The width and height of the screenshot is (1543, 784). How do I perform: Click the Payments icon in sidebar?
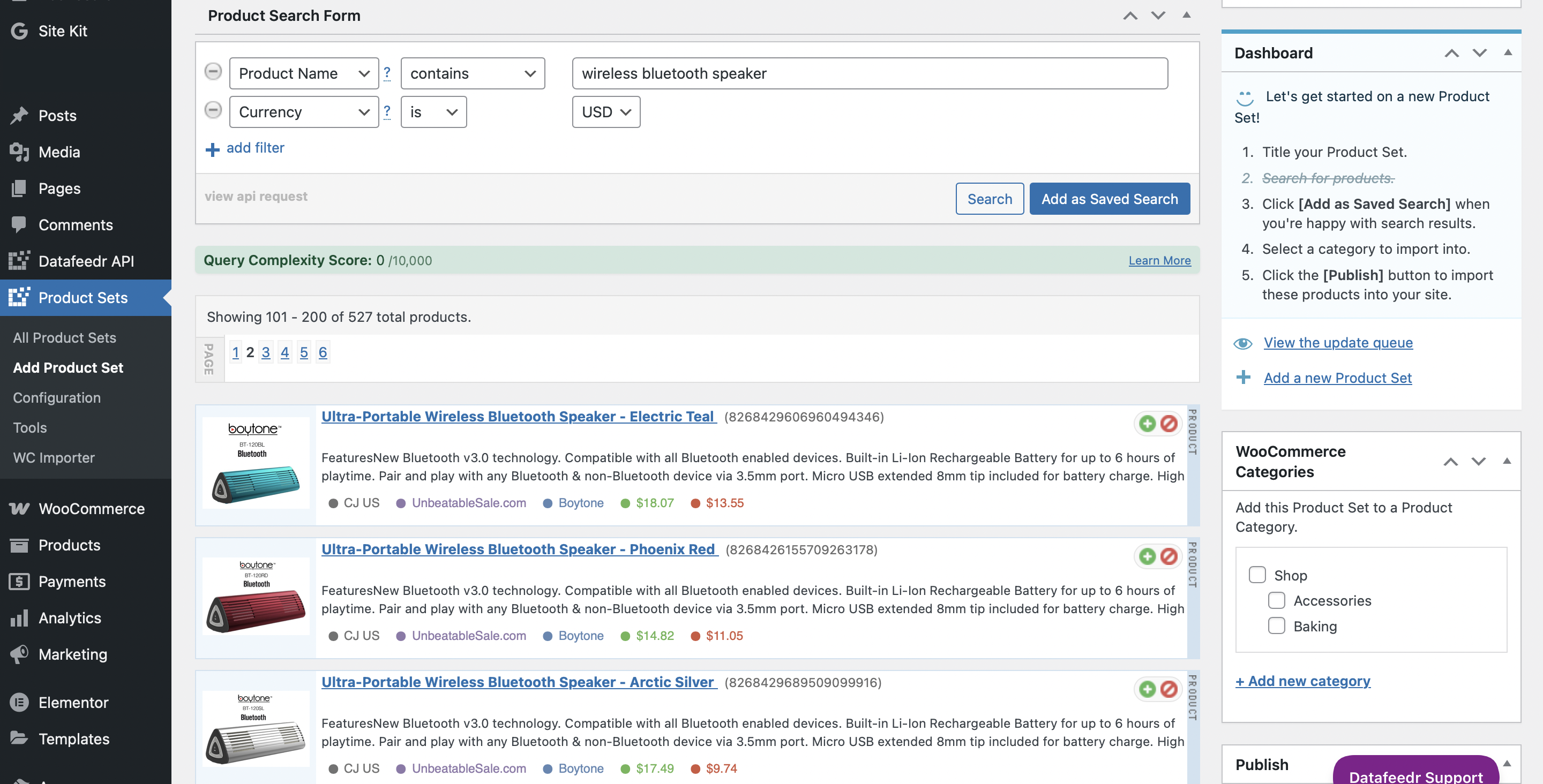point(19,581)
